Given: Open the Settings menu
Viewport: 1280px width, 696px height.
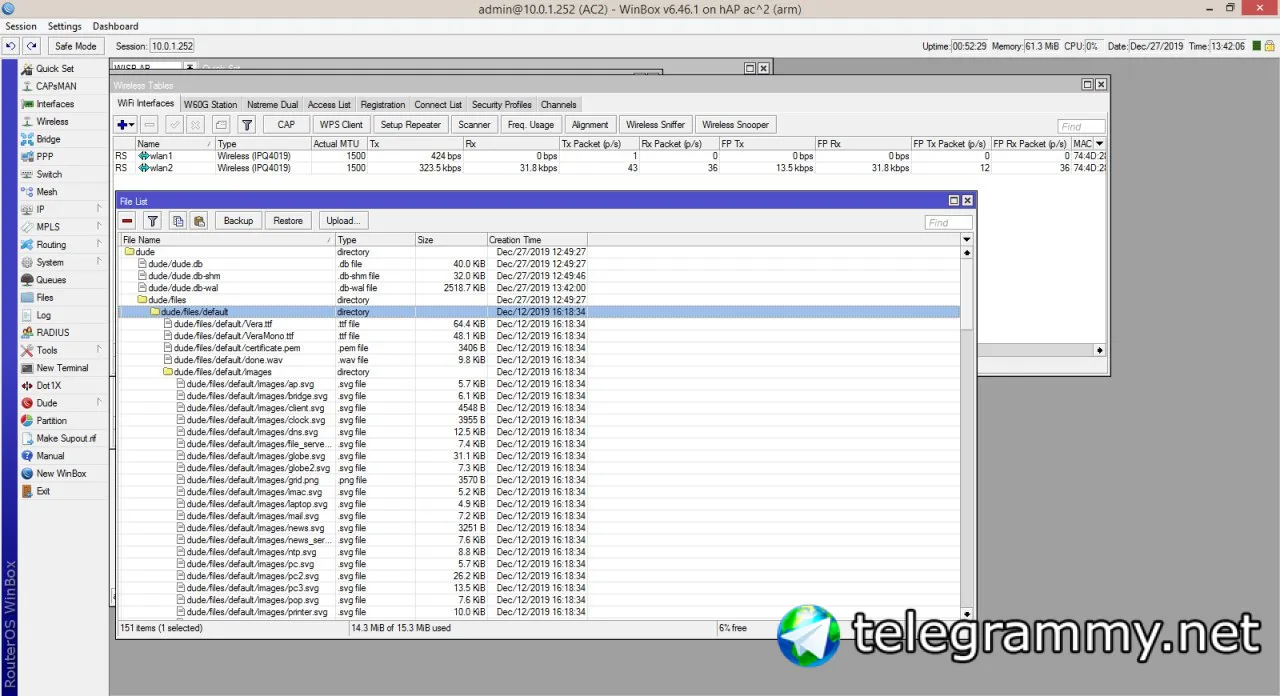Looking at the screenshot, I should click(x=65, y=26).
